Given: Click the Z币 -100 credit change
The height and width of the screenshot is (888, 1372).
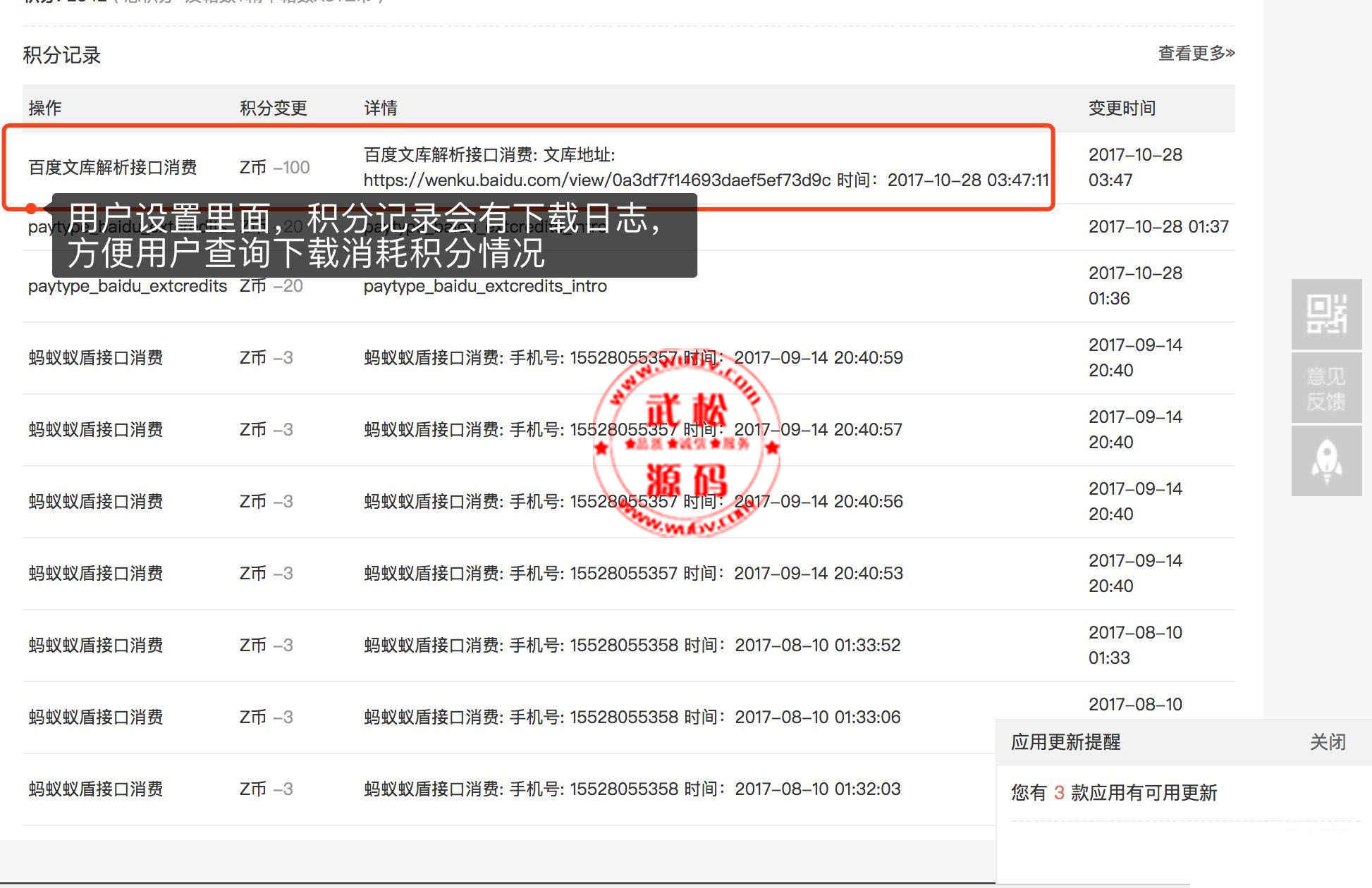Looking at the screenshot, I should (x=275, y=168).
